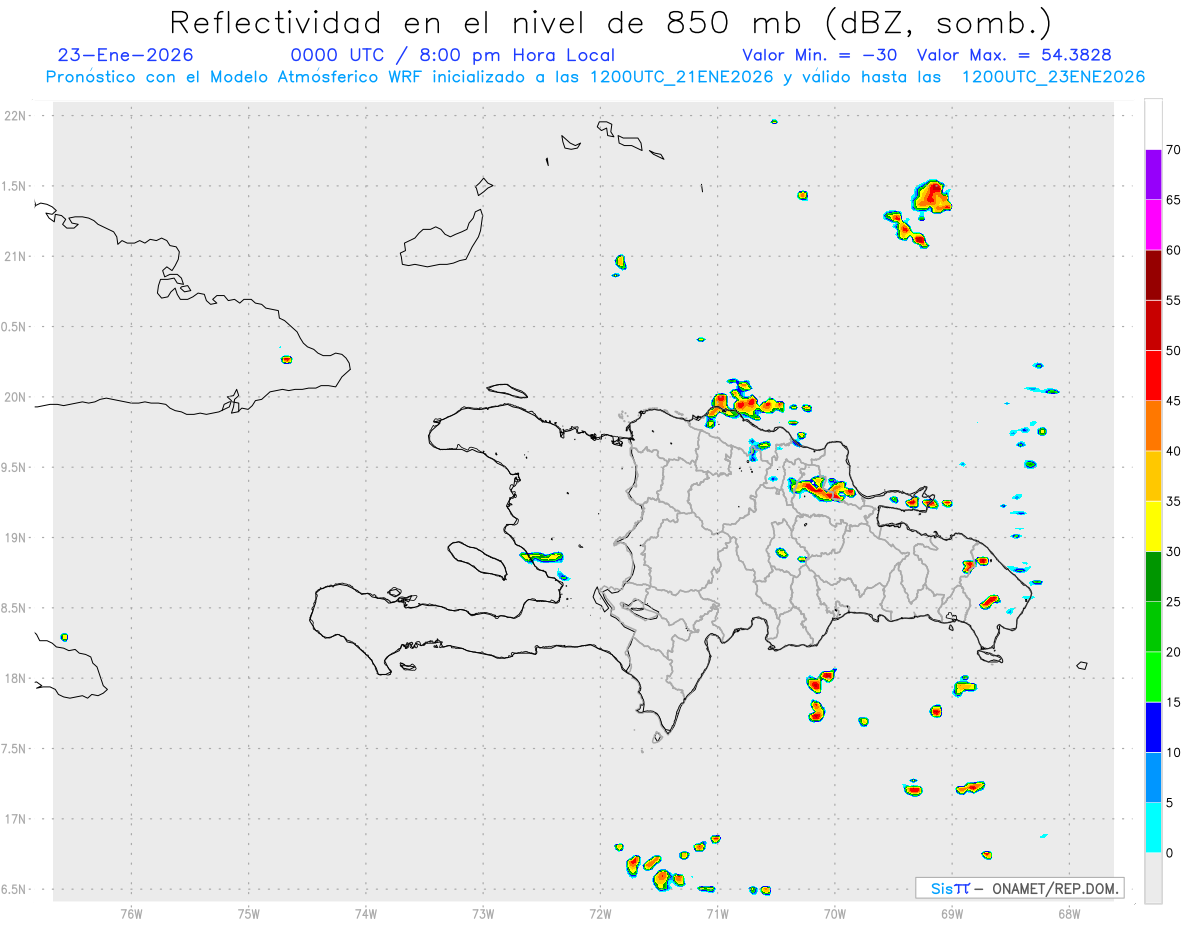Screen dimensions: 1200x927
Task: Click the '21N' latitude axis label
Action: tap(17, 257)
